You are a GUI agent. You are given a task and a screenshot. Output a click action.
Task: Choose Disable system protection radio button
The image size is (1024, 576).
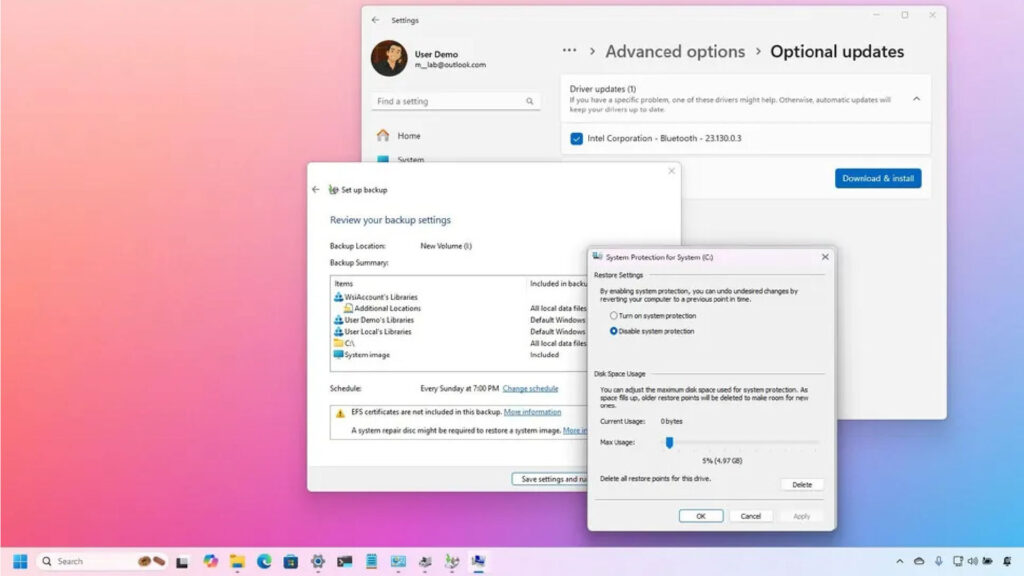[x=614, y=331]
